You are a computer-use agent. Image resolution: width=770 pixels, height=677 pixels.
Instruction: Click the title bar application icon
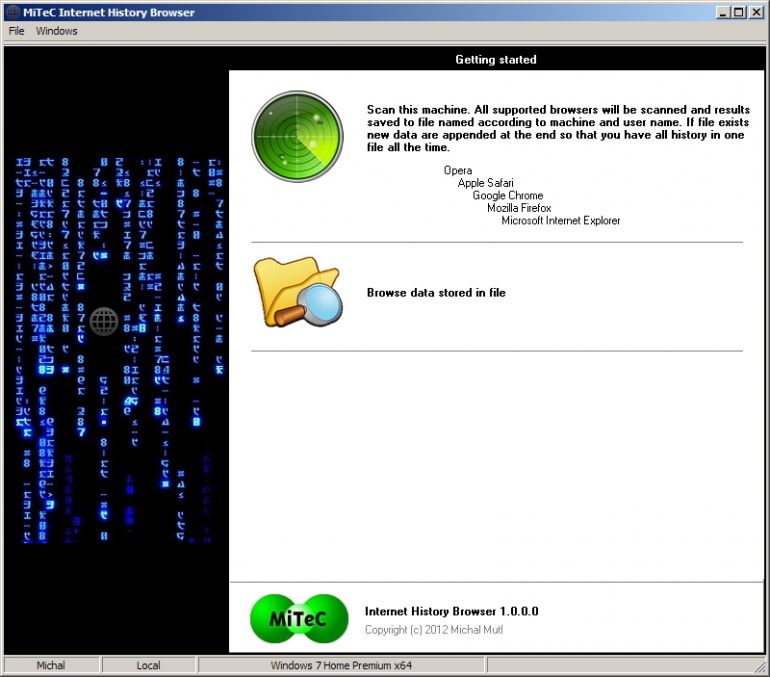click(12, 12)
